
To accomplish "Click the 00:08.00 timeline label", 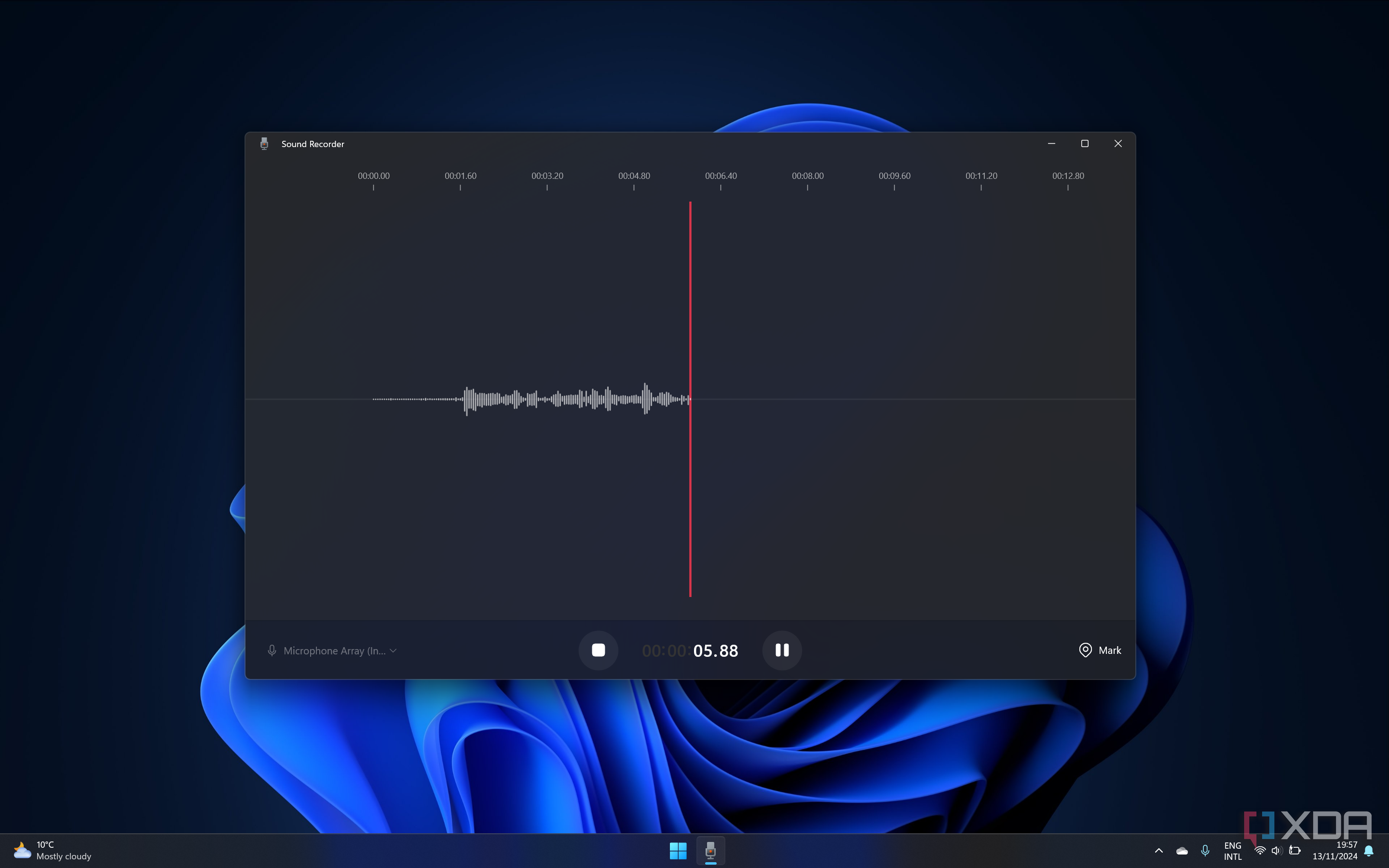I will (x=807, y=176).
